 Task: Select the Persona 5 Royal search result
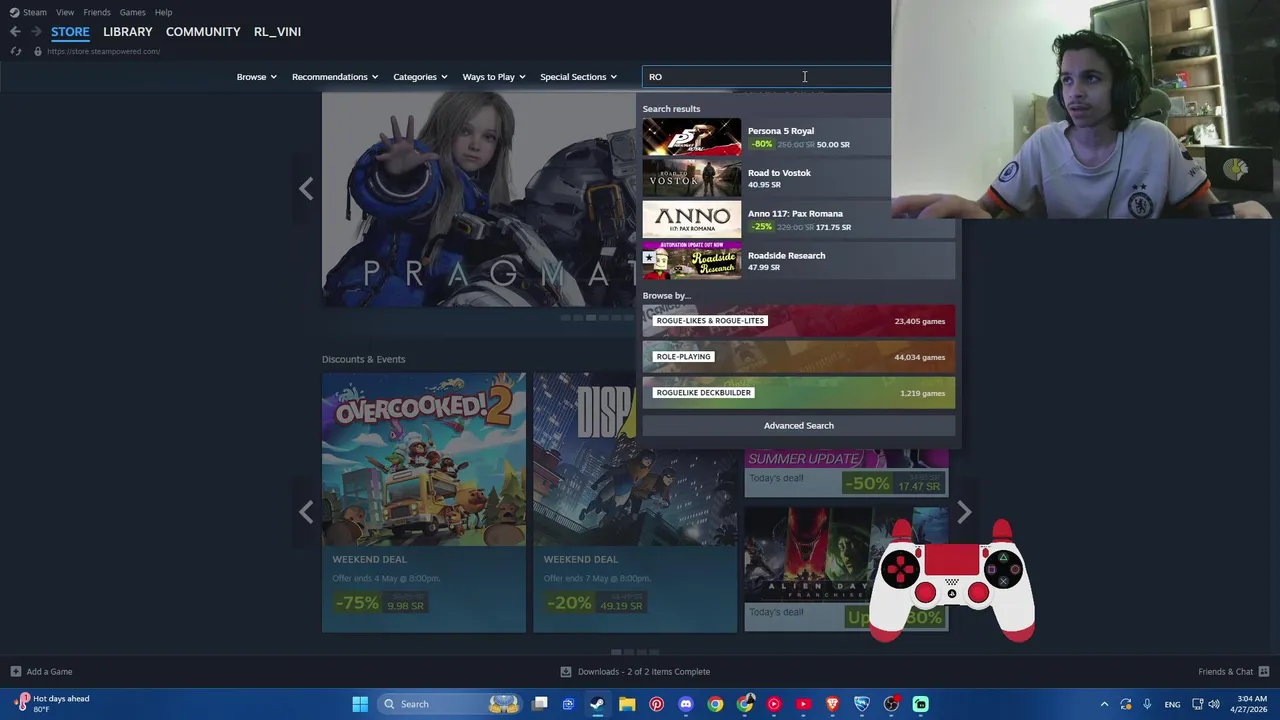(x=799, y=137)
